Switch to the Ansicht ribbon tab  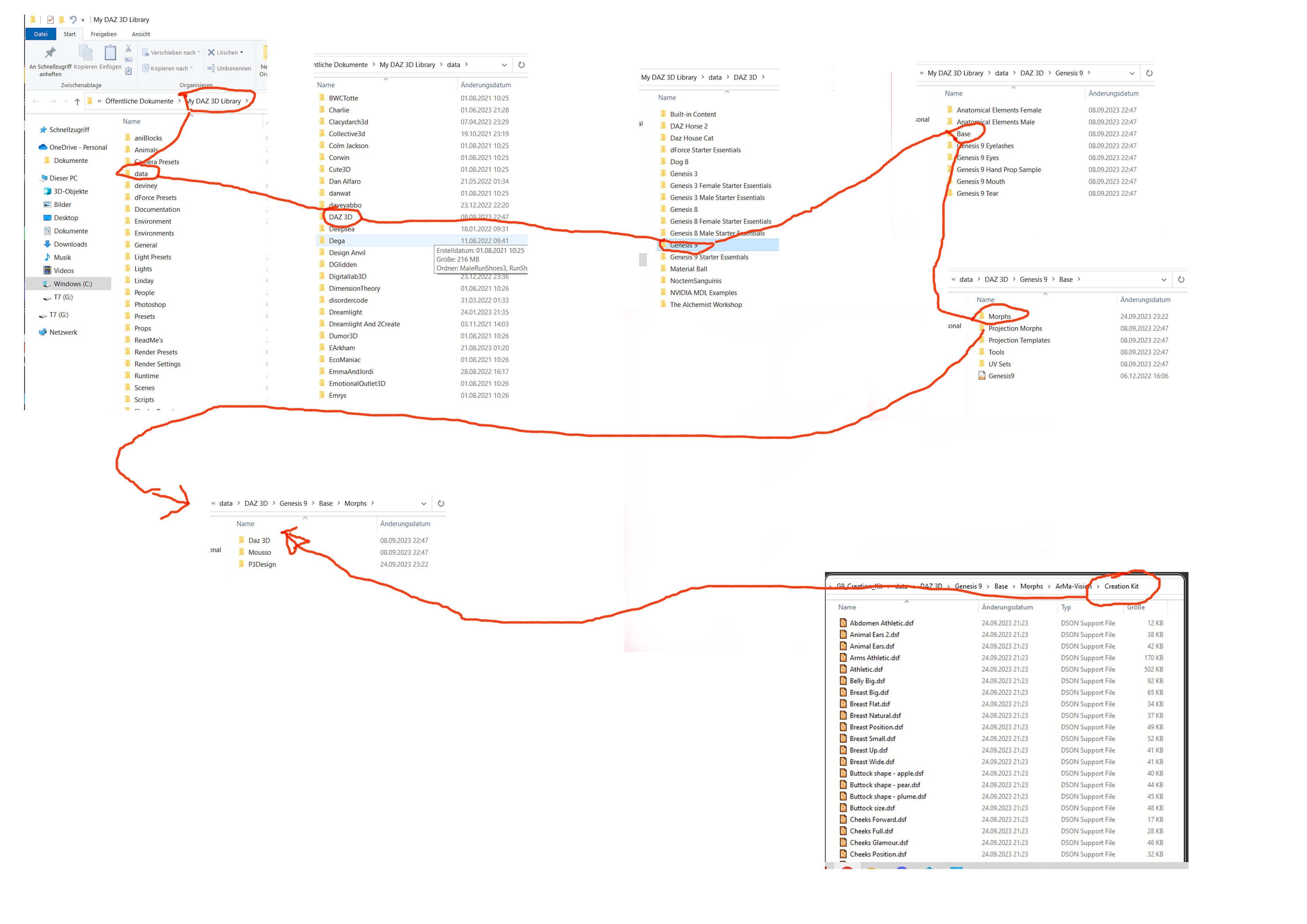click(141, 34)
